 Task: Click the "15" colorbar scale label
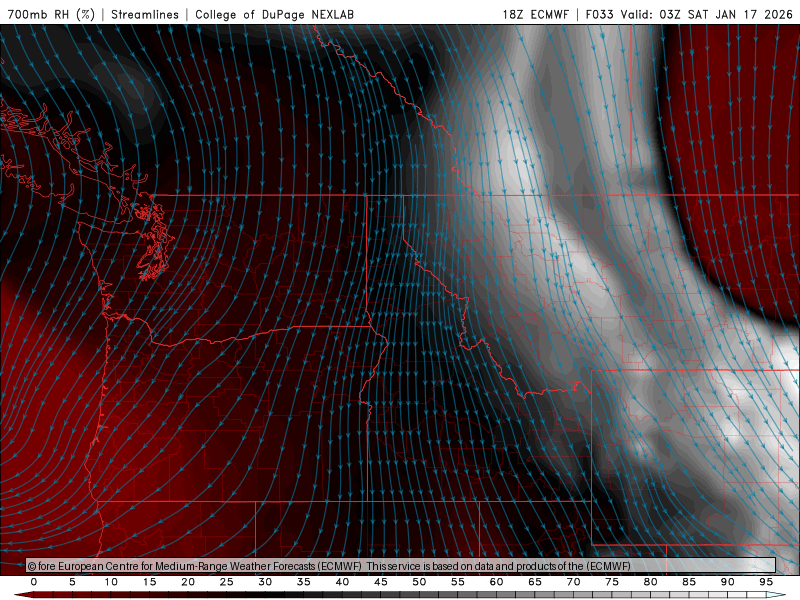click(x=149, y=582)
